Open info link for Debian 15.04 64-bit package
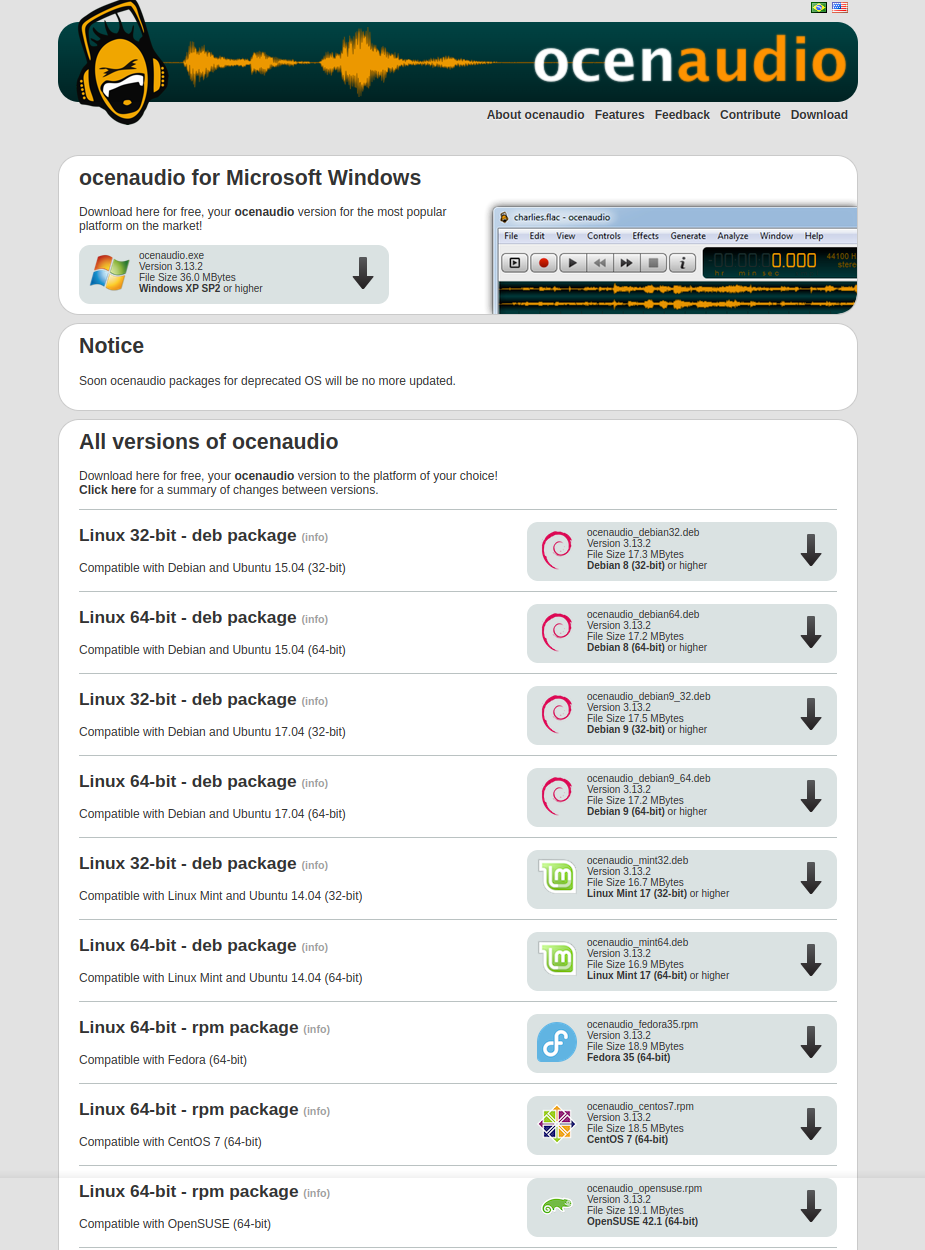Screen dimensions: 925x1250 click(x=315, y=619)
